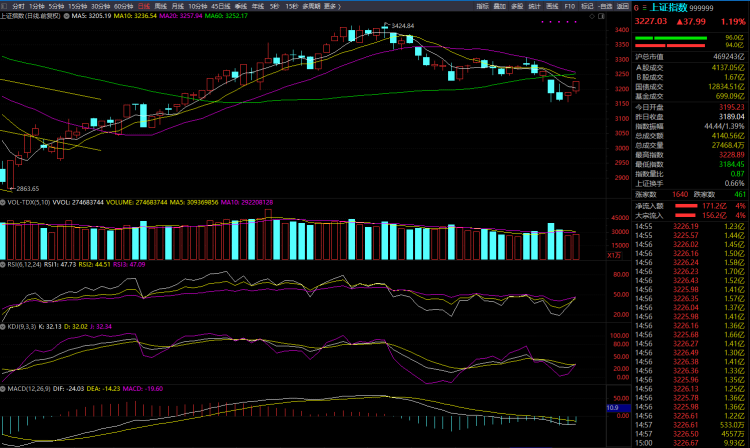Click the 画线 drawing tools button

pos(552,5)
